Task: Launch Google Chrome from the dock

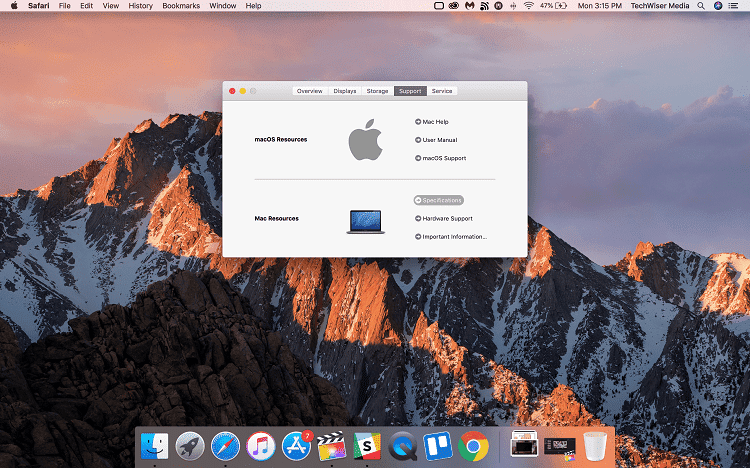Action: (474, 446)
